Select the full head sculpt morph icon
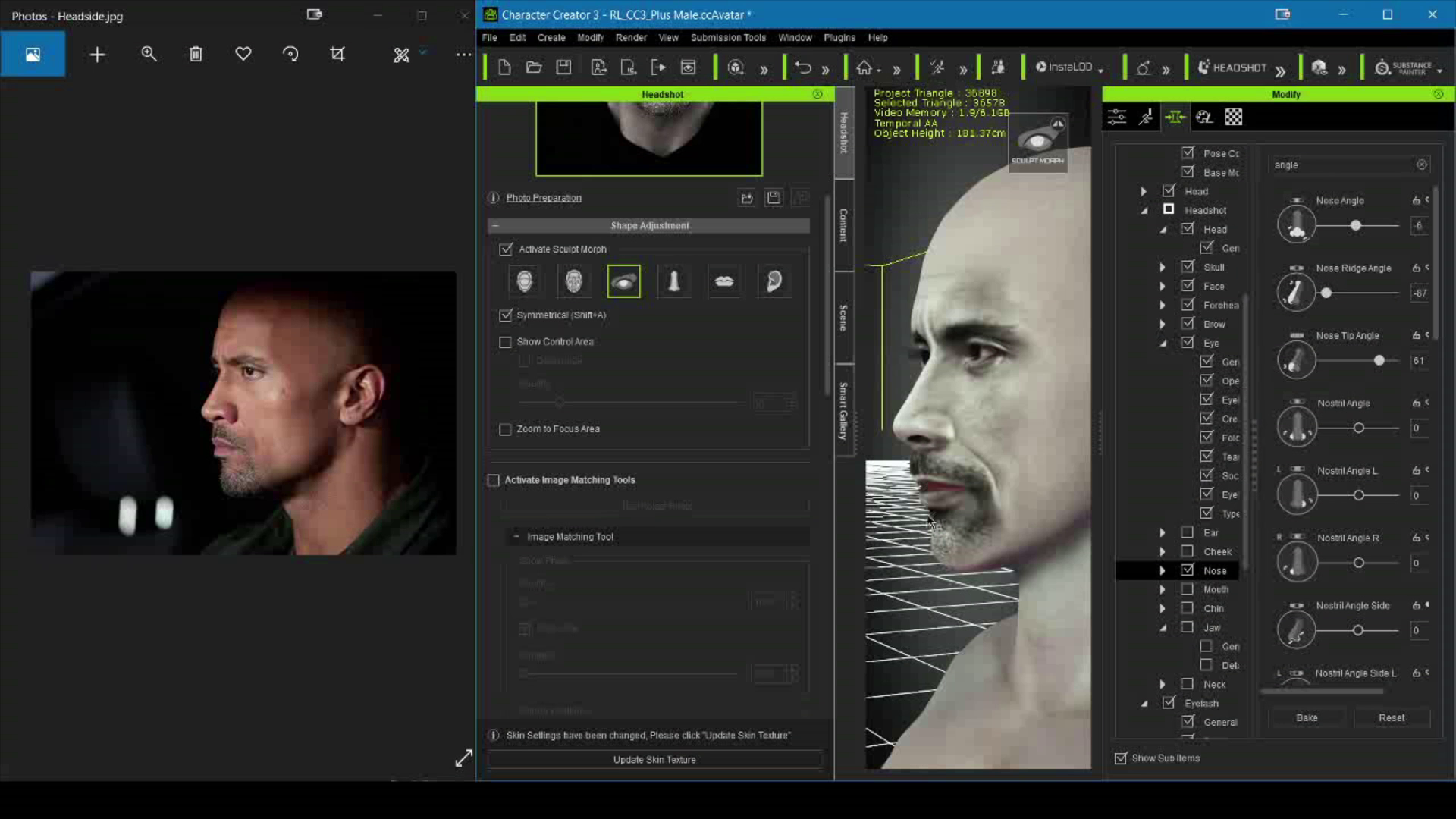 (524, 281)
